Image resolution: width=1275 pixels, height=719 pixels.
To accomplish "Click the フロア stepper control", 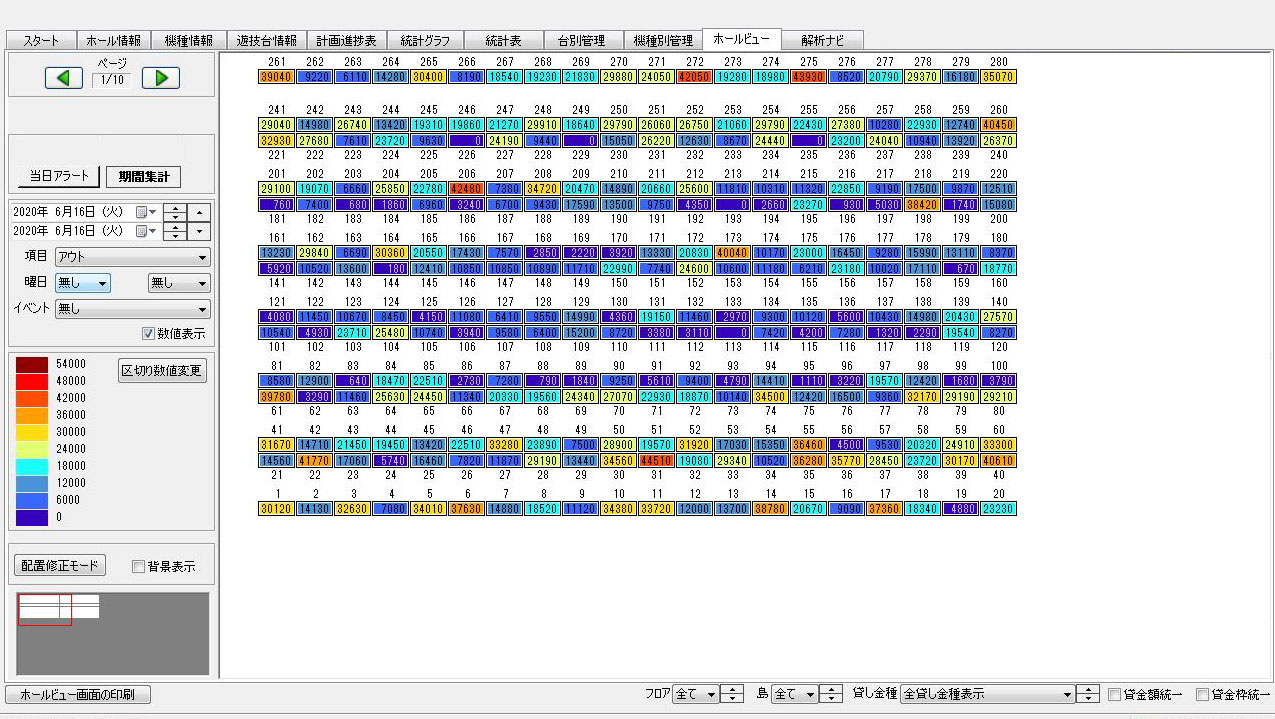I will pos(734,694).
